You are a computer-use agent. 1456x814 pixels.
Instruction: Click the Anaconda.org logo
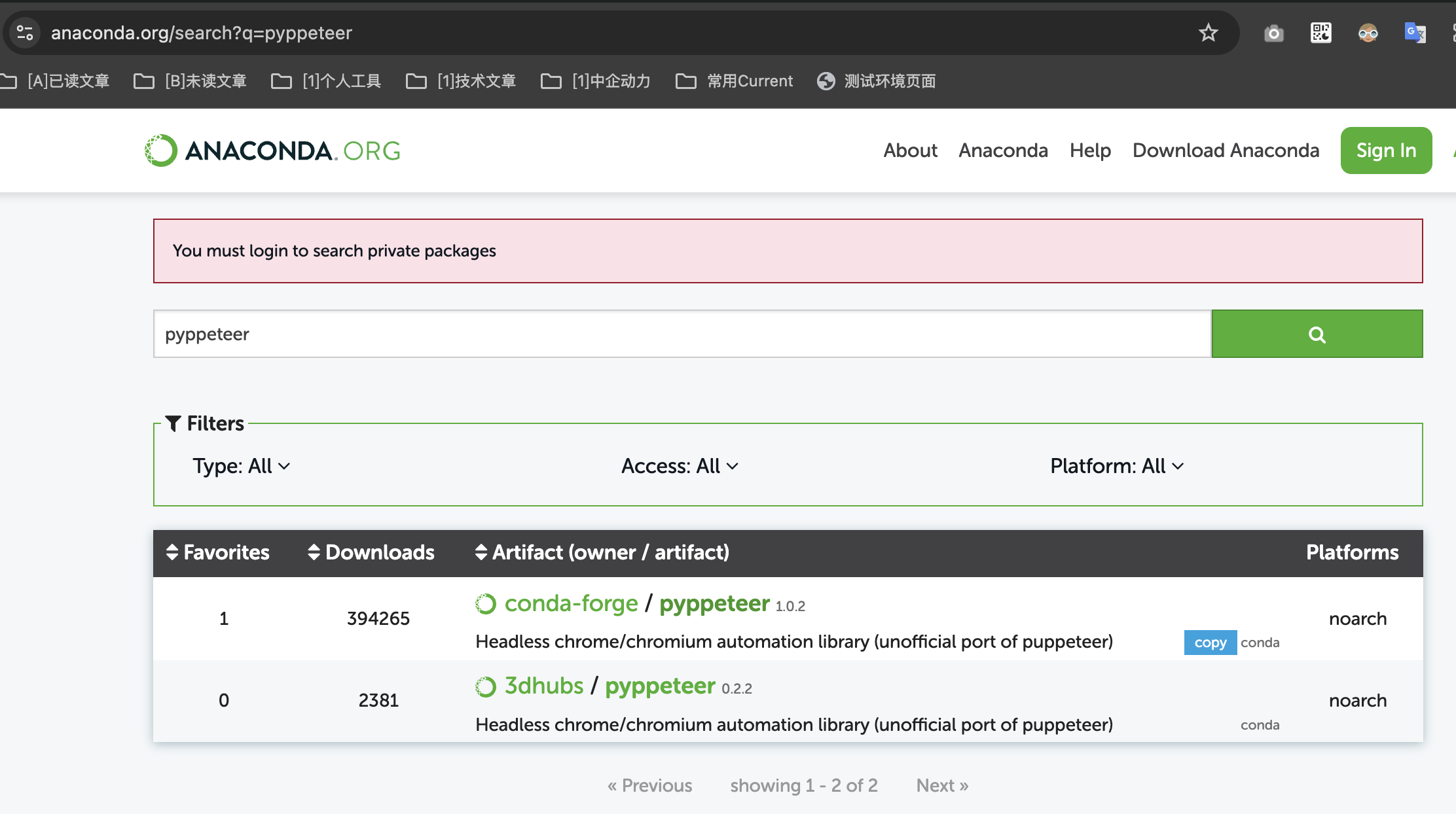(272, 150)
